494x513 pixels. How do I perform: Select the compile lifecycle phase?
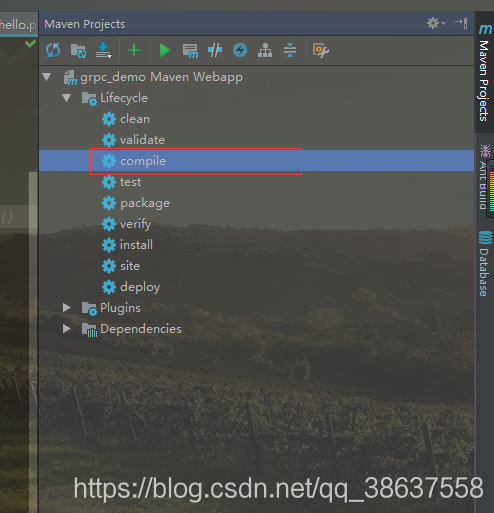[x=256, y=161]
